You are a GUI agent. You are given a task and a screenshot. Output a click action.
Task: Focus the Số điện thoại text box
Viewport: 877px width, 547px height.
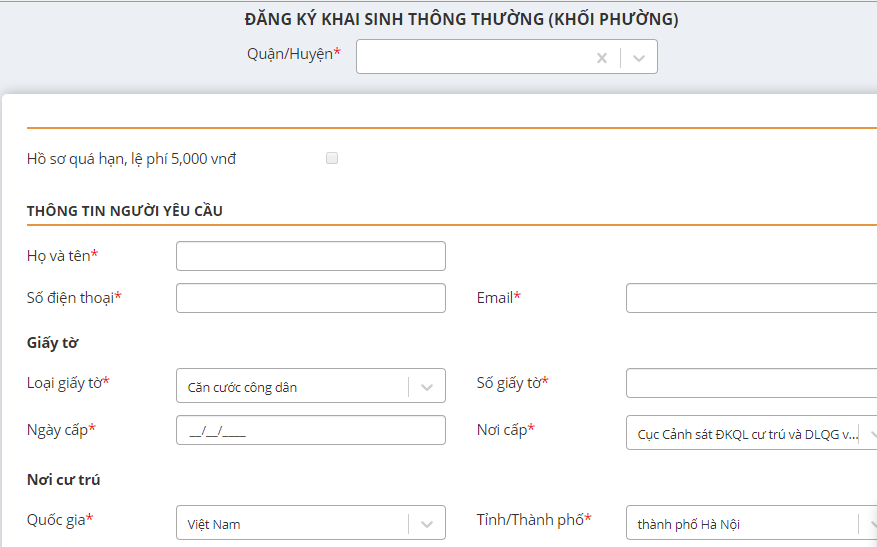point(310,298)
